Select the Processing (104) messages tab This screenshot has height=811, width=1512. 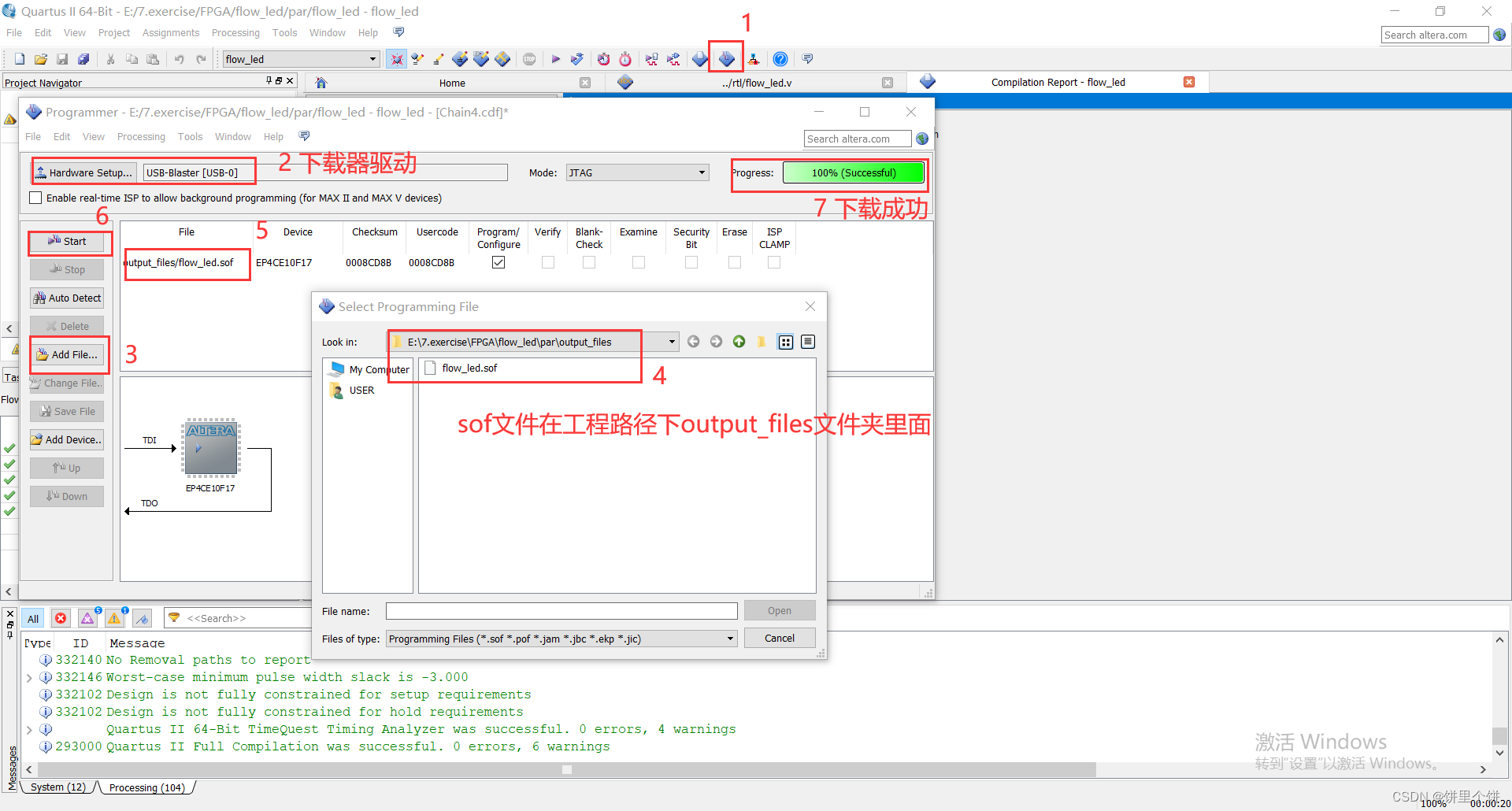point(146,787)
